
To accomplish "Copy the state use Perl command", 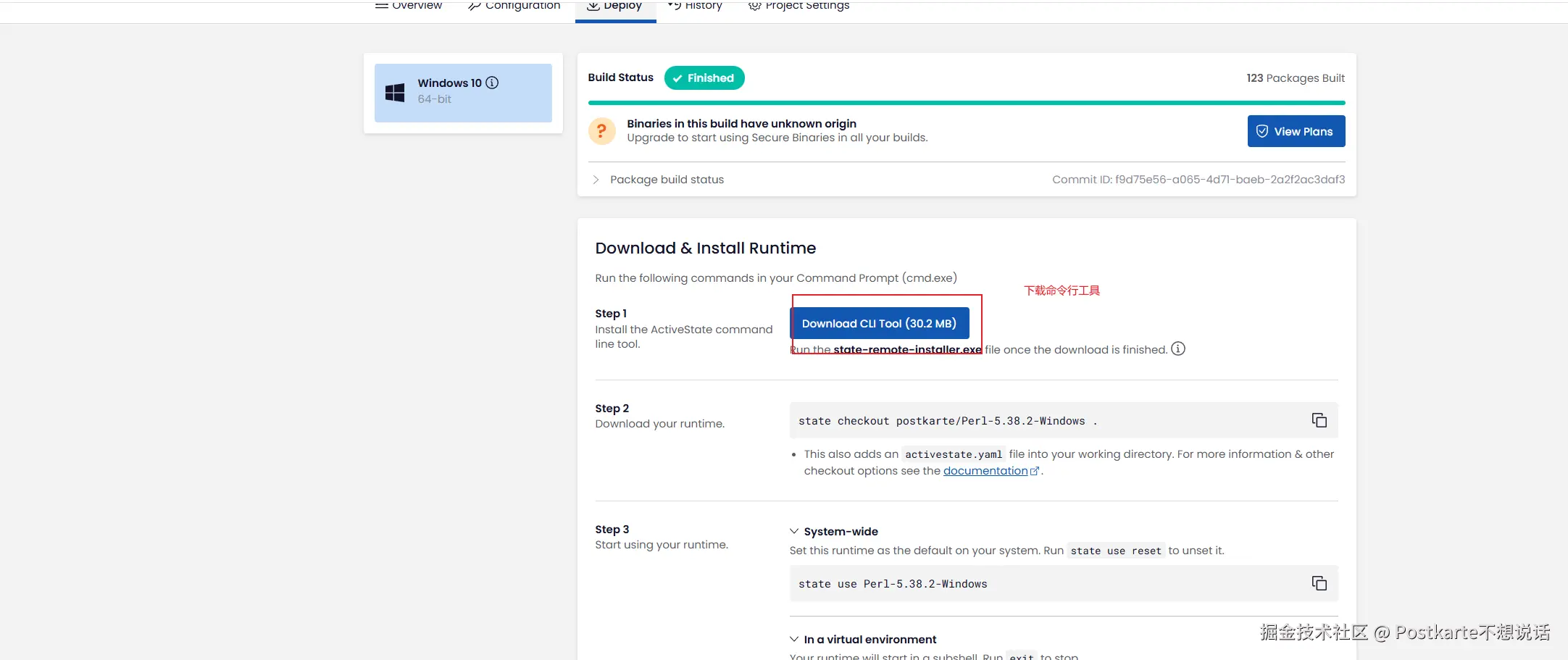I will (x=1319, y=584).
